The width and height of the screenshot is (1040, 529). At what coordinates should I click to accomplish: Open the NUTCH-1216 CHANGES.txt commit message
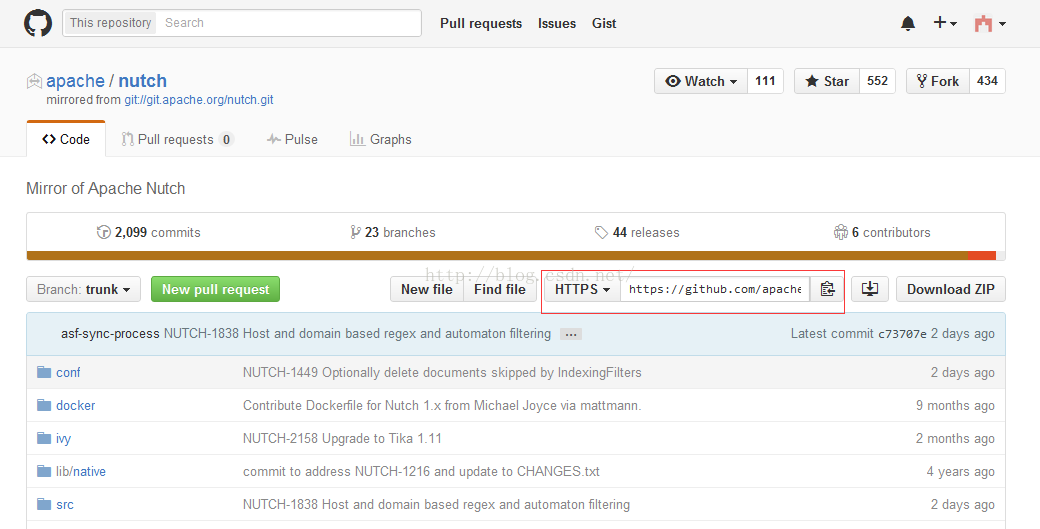(421, 472)
